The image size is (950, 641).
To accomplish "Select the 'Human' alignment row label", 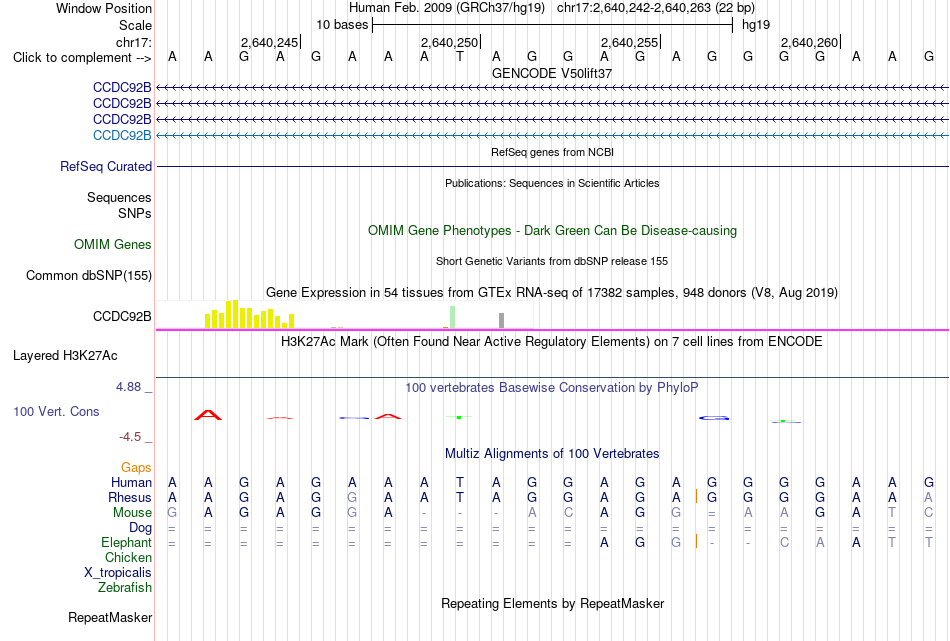I will tap(131, 482).
